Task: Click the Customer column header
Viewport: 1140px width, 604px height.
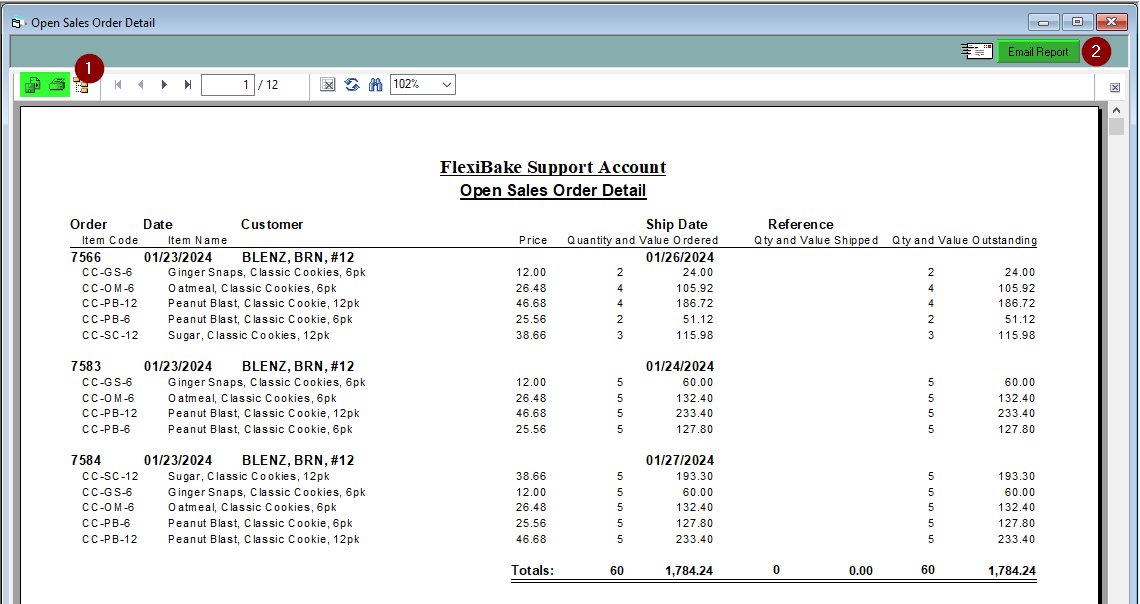Action: click(272, 225)
